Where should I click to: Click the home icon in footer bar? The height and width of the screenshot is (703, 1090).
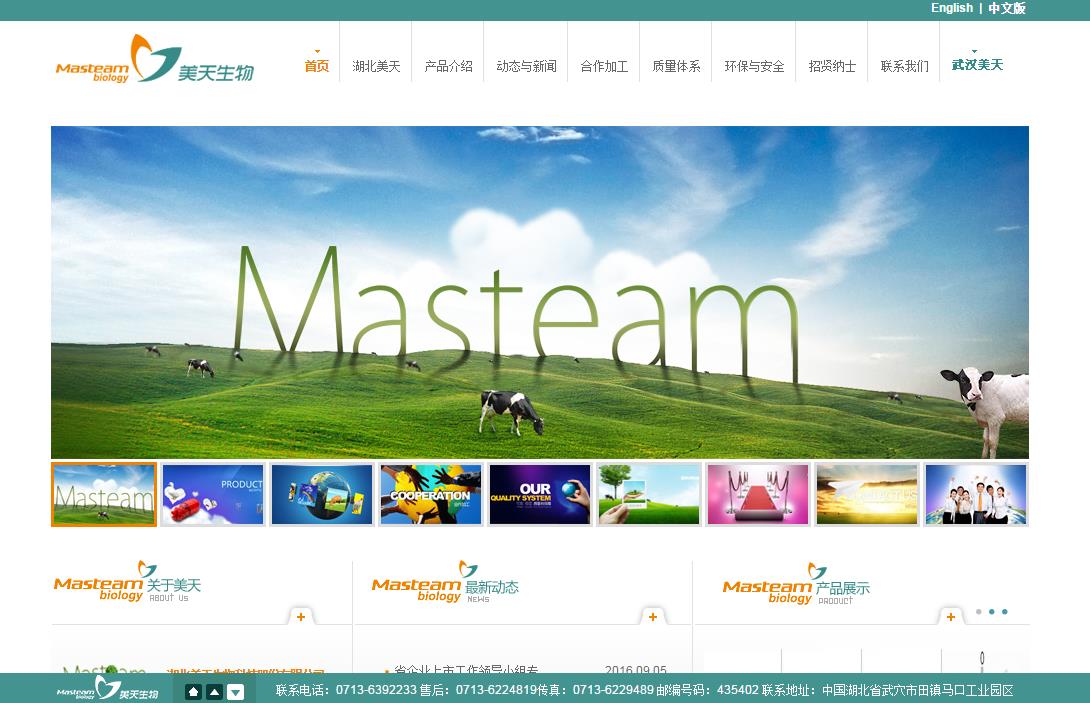pos(193,691)
